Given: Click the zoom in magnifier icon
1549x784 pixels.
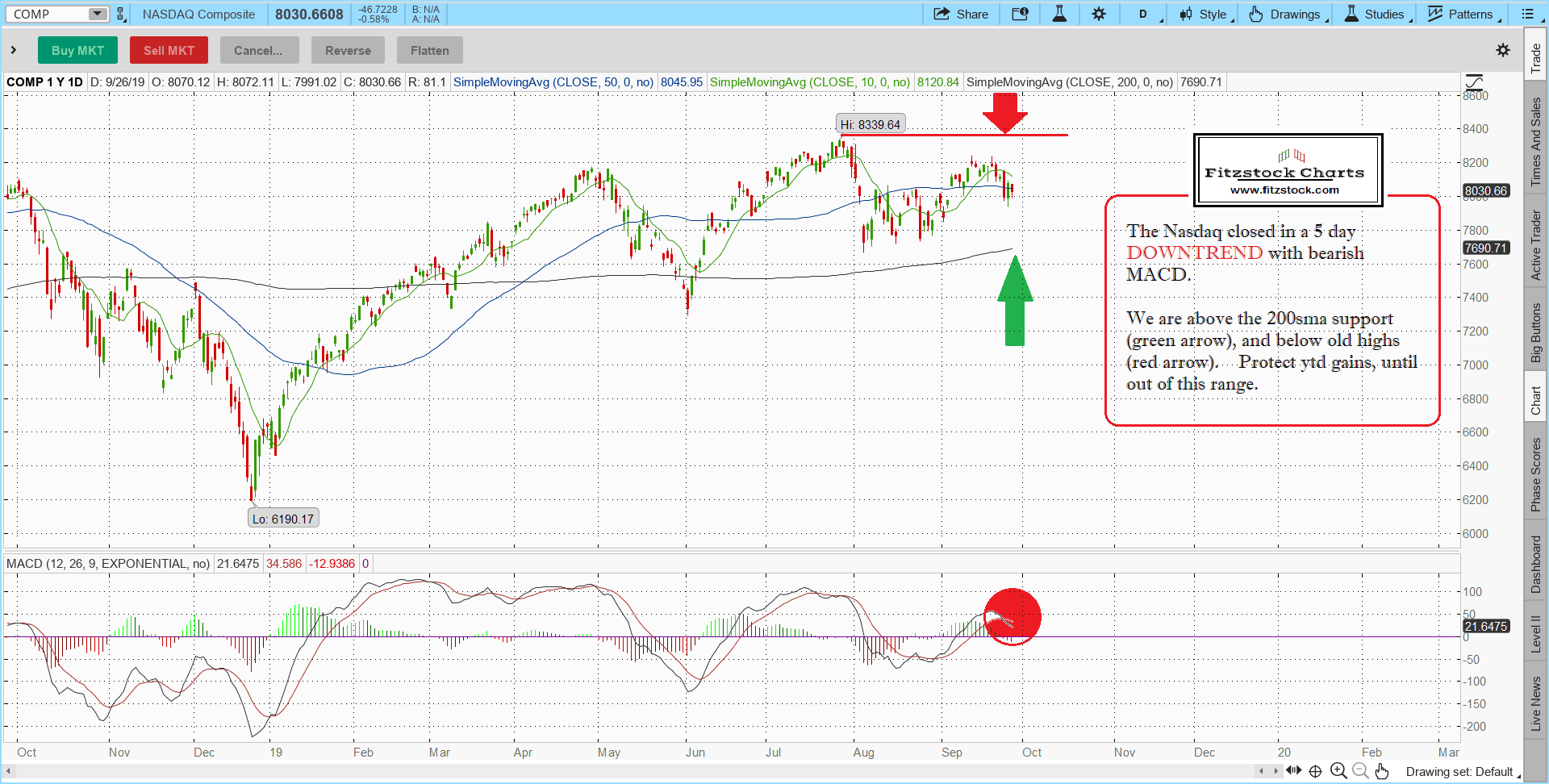Looking at the screenshot, I should (x=1338, y=771).
